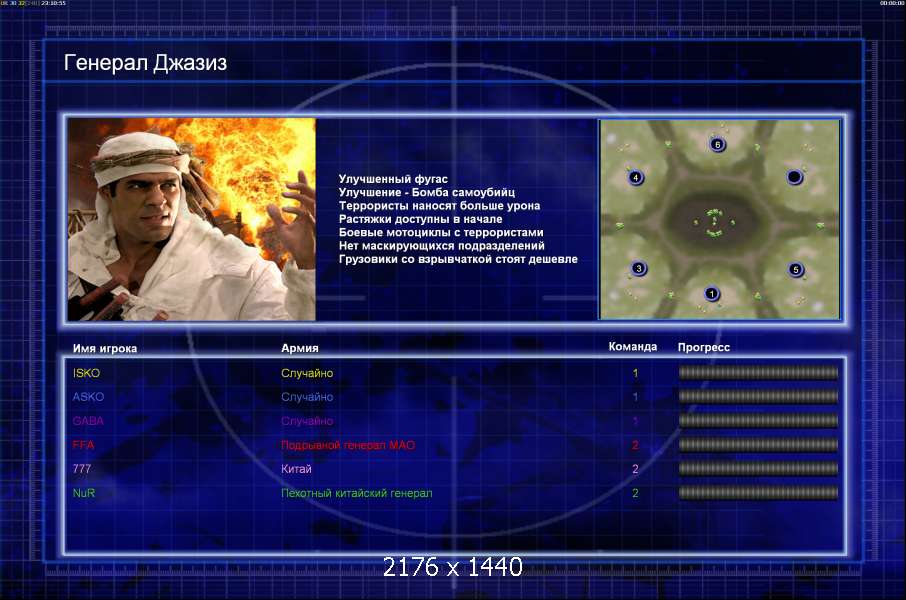Click start position marker 6 on the map
This screenshot has height=600, width=906.
click(x=718, y=145)
